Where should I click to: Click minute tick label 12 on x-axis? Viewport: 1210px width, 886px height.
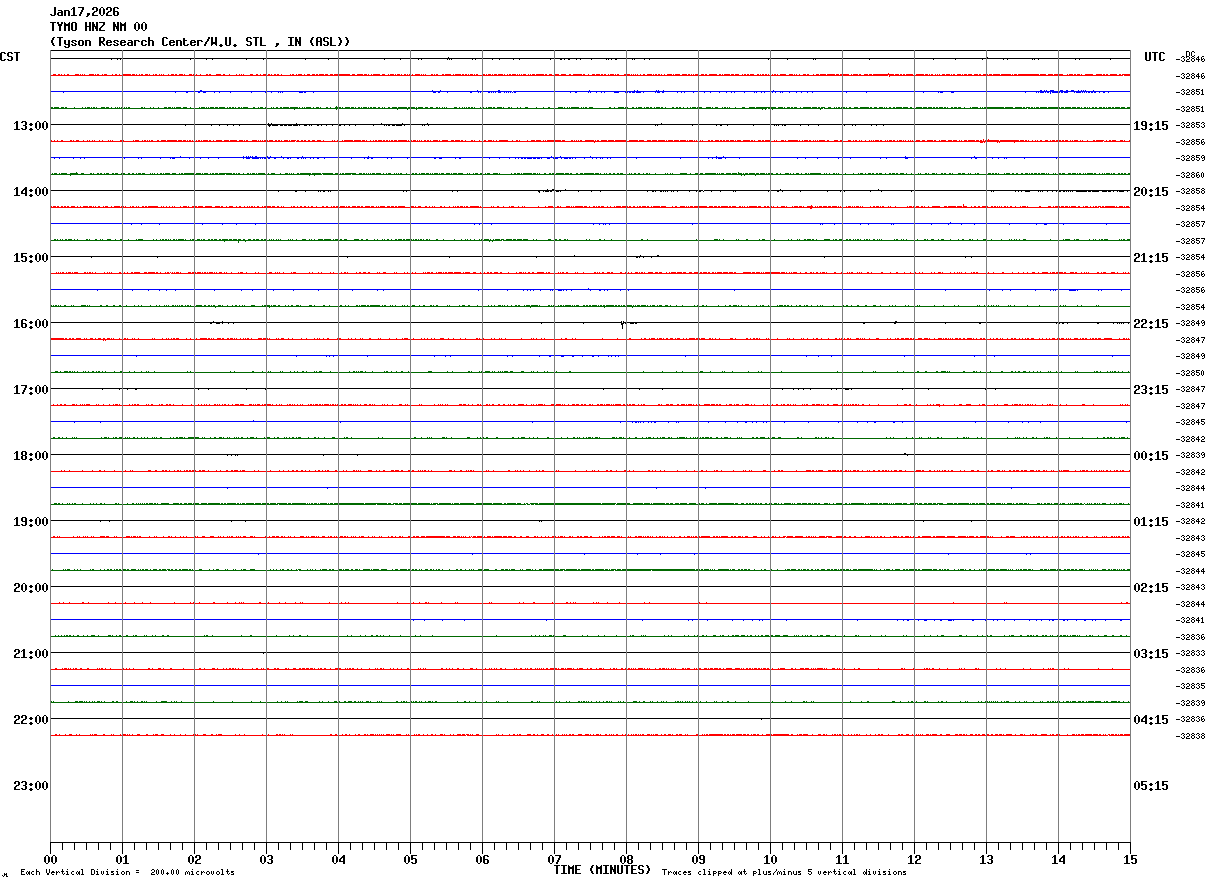[x=914, y=860]
